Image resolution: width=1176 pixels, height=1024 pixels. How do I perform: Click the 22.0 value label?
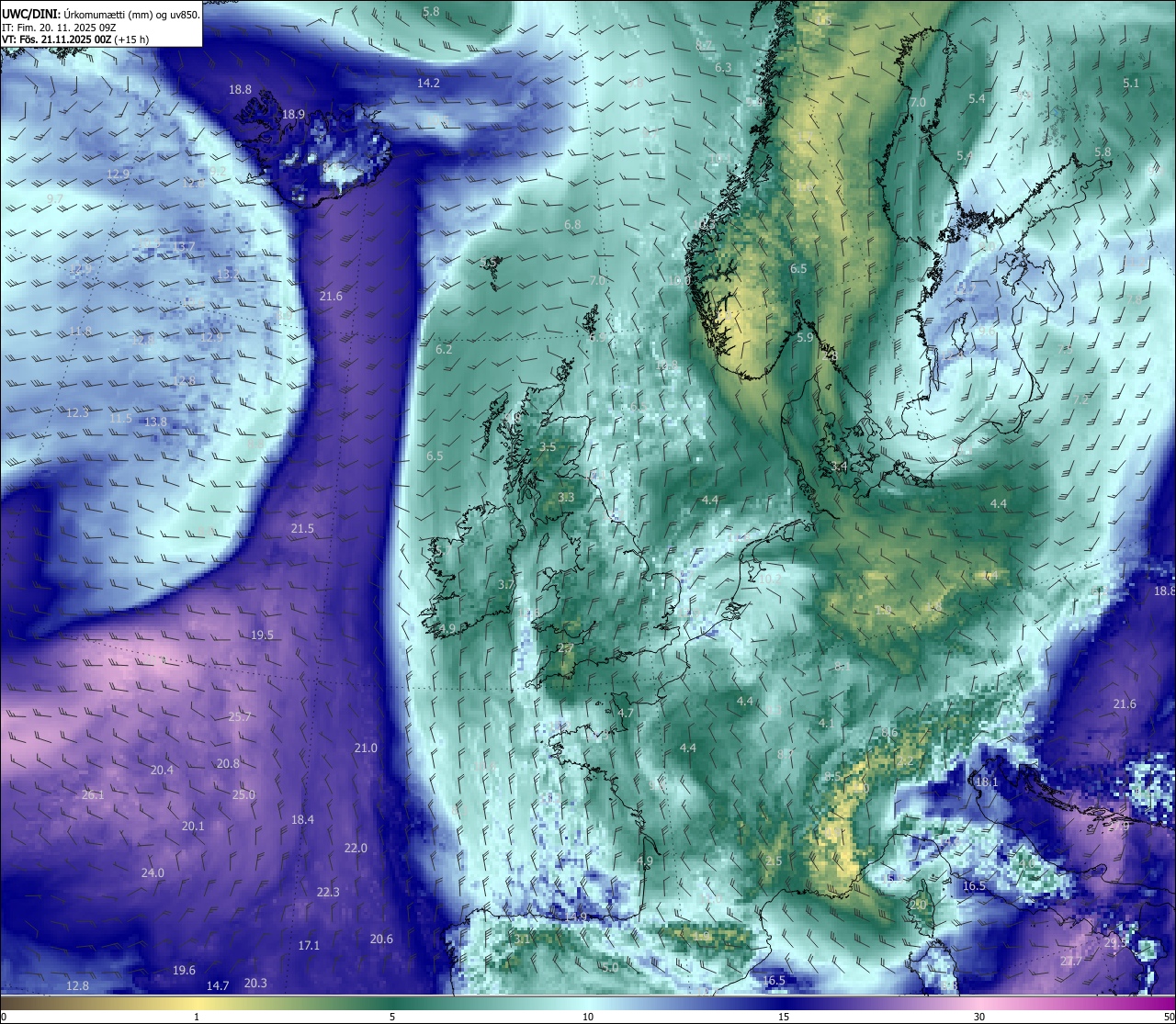tap(356, 849)
